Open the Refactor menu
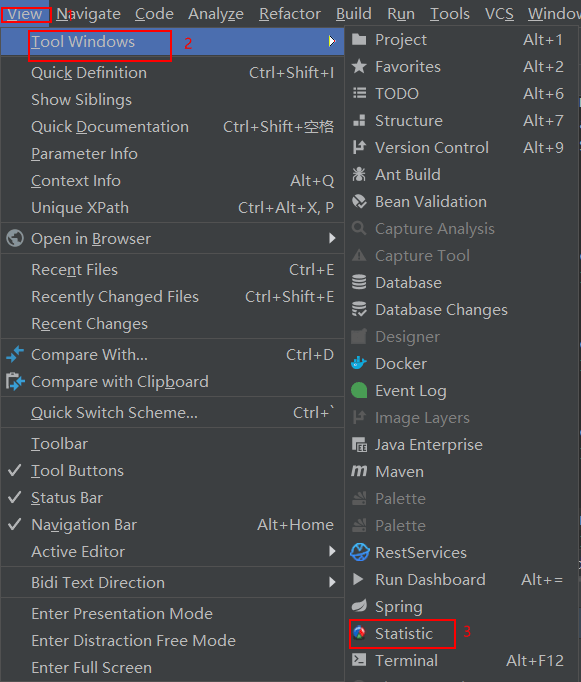 (x=290, y=14)
